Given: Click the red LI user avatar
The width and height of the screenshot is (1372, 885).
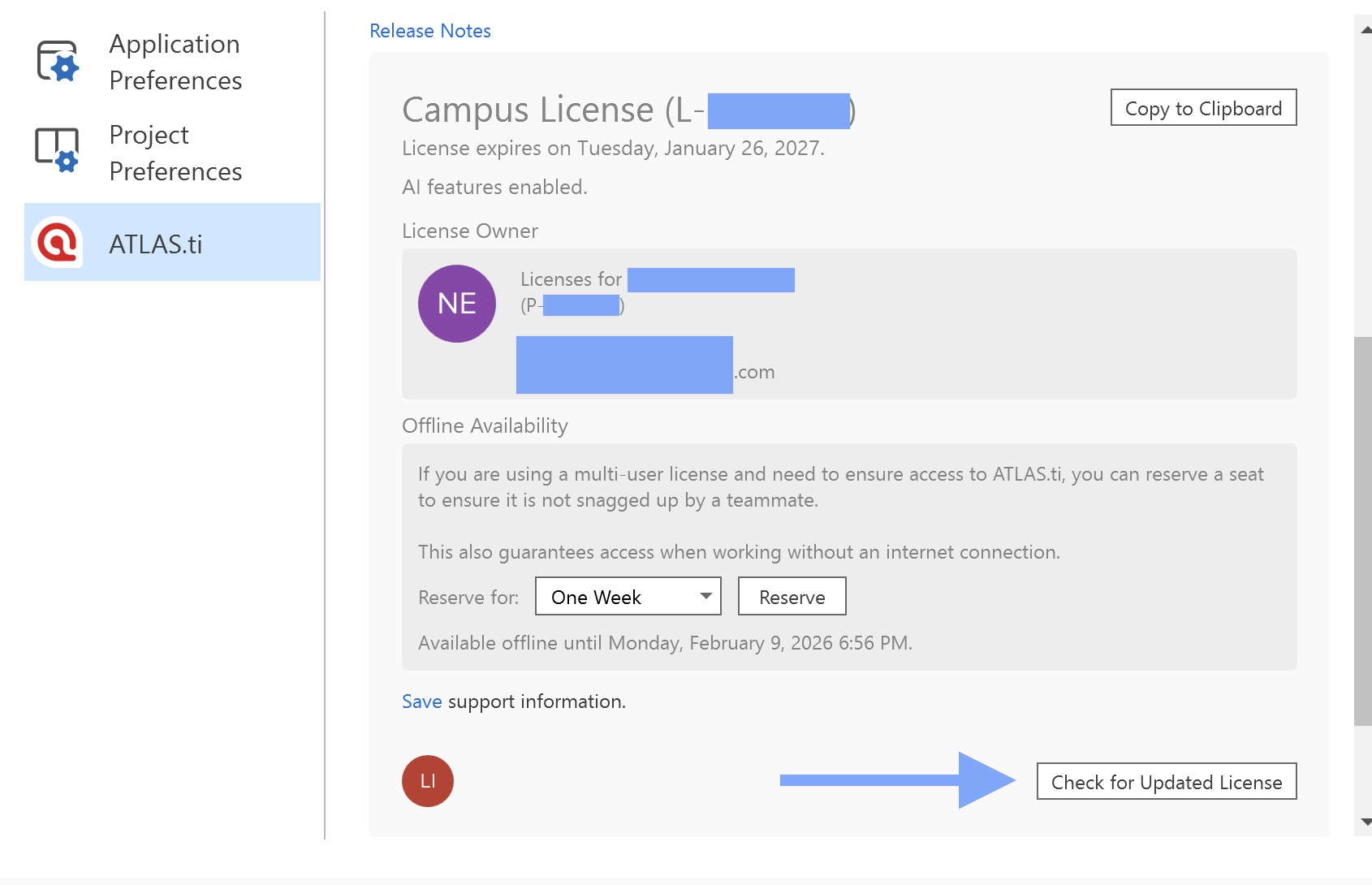Looking at the screenshot, I should click(x=428, y=781).
